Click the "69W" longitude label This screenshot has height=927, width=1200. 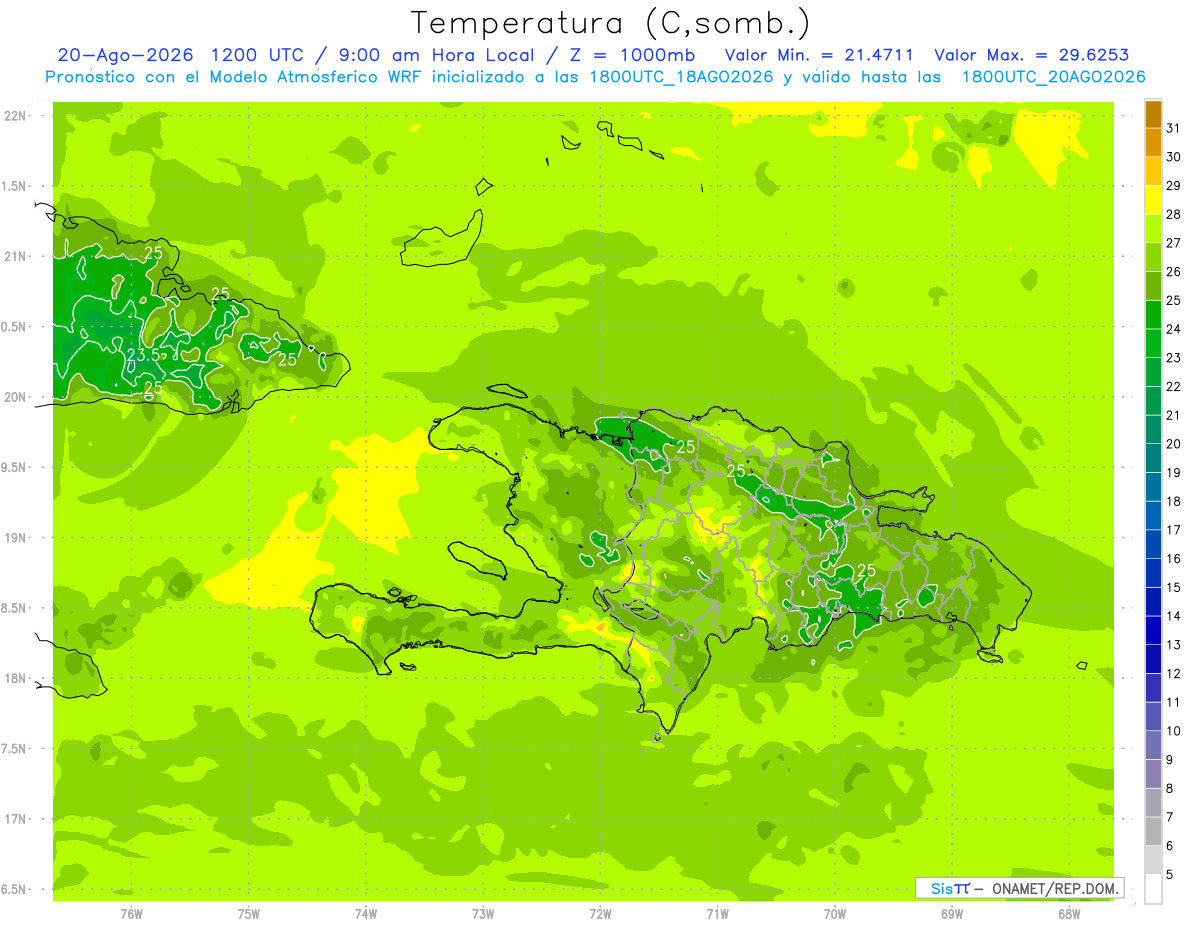point(952,913)
